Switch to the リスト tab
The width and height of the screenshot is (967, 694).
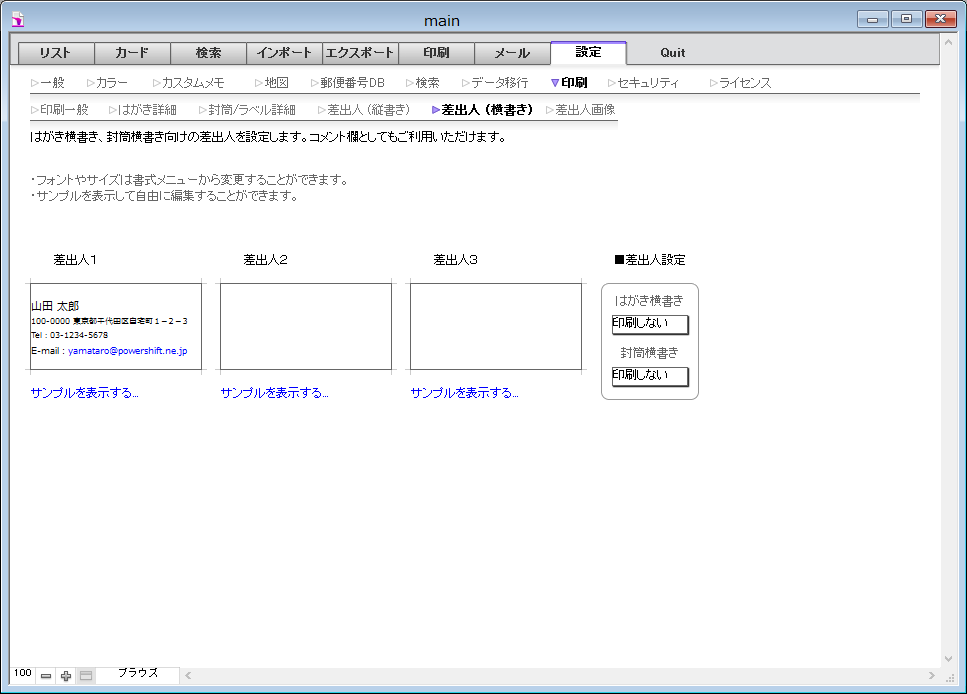point(56,53)
